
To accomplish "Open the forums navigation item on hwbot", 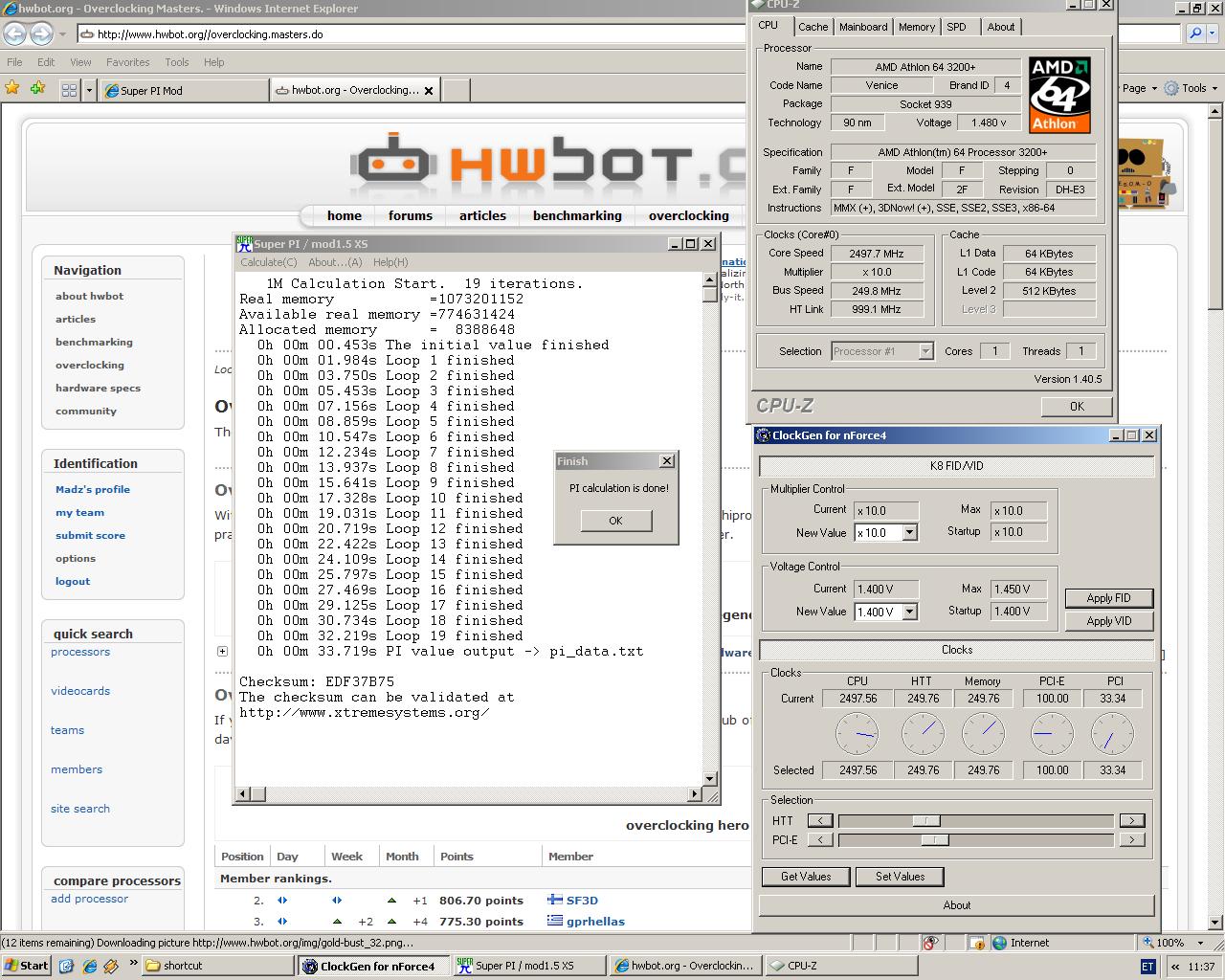I will click(x=411, y=215).
